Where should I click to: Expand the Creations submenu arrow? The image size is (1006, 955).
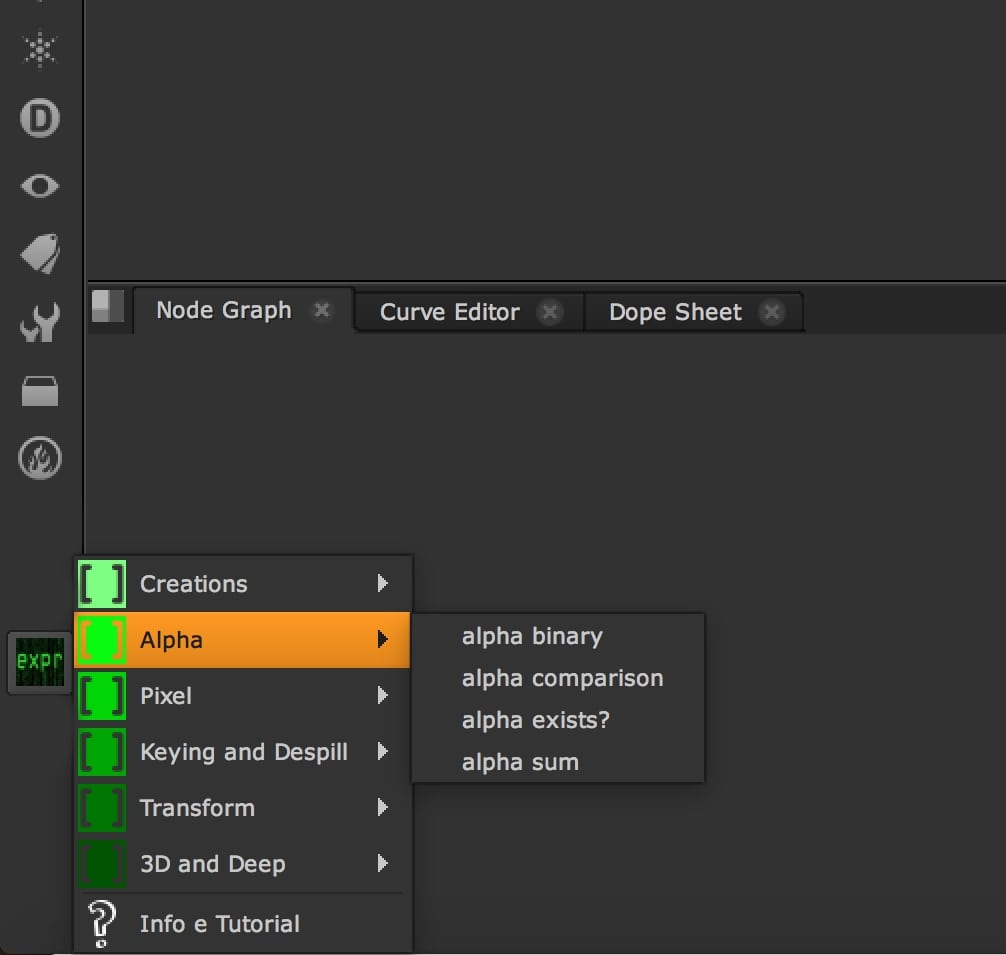point(383,583)
